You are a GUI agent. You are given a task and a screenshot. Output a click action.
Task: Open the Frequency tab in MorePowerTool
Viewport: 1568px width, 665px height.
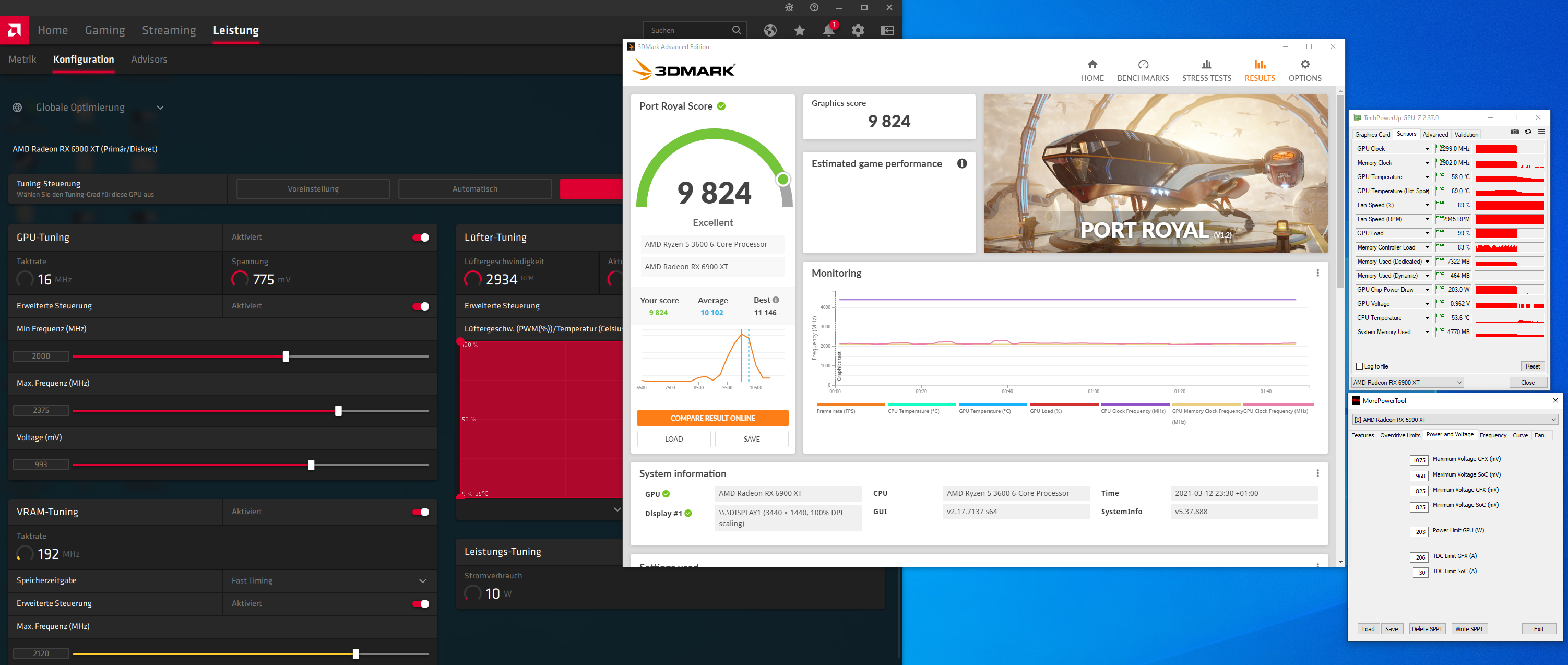tap(1492, 435)
